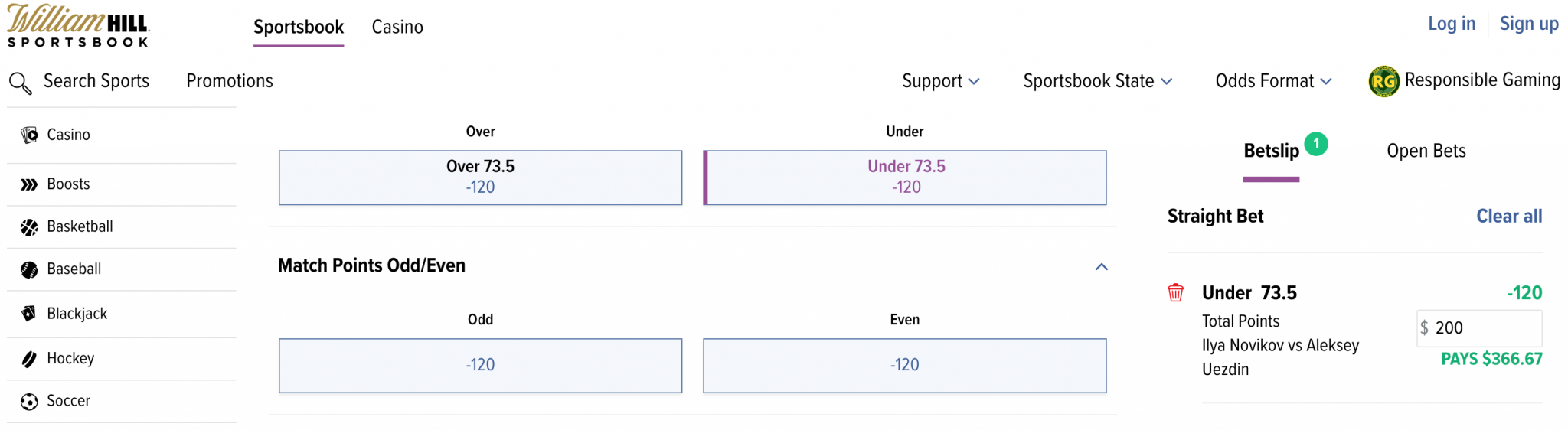This screenshot has width=1568, height=430.
Task: Click the Responsible Gaming RG badge
Action: pyautogui.click(x=1383, y=81)
